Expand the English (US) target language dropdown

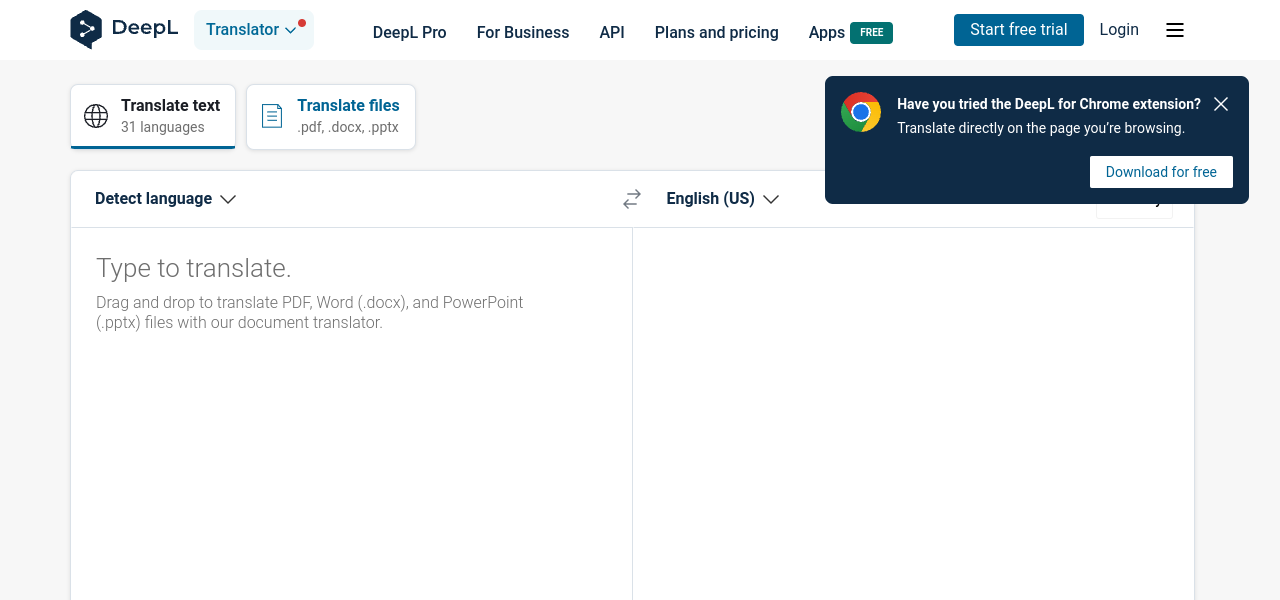point(722,199)
